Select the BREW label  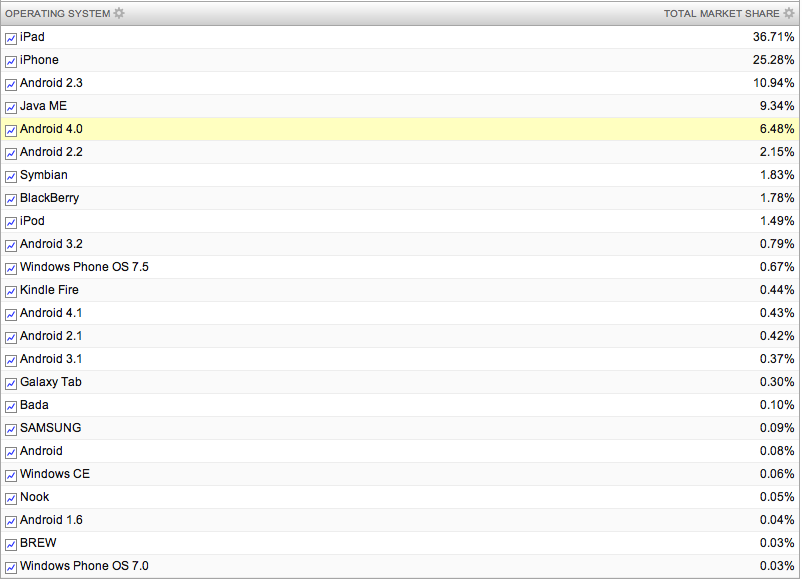(x=38, y=543)
